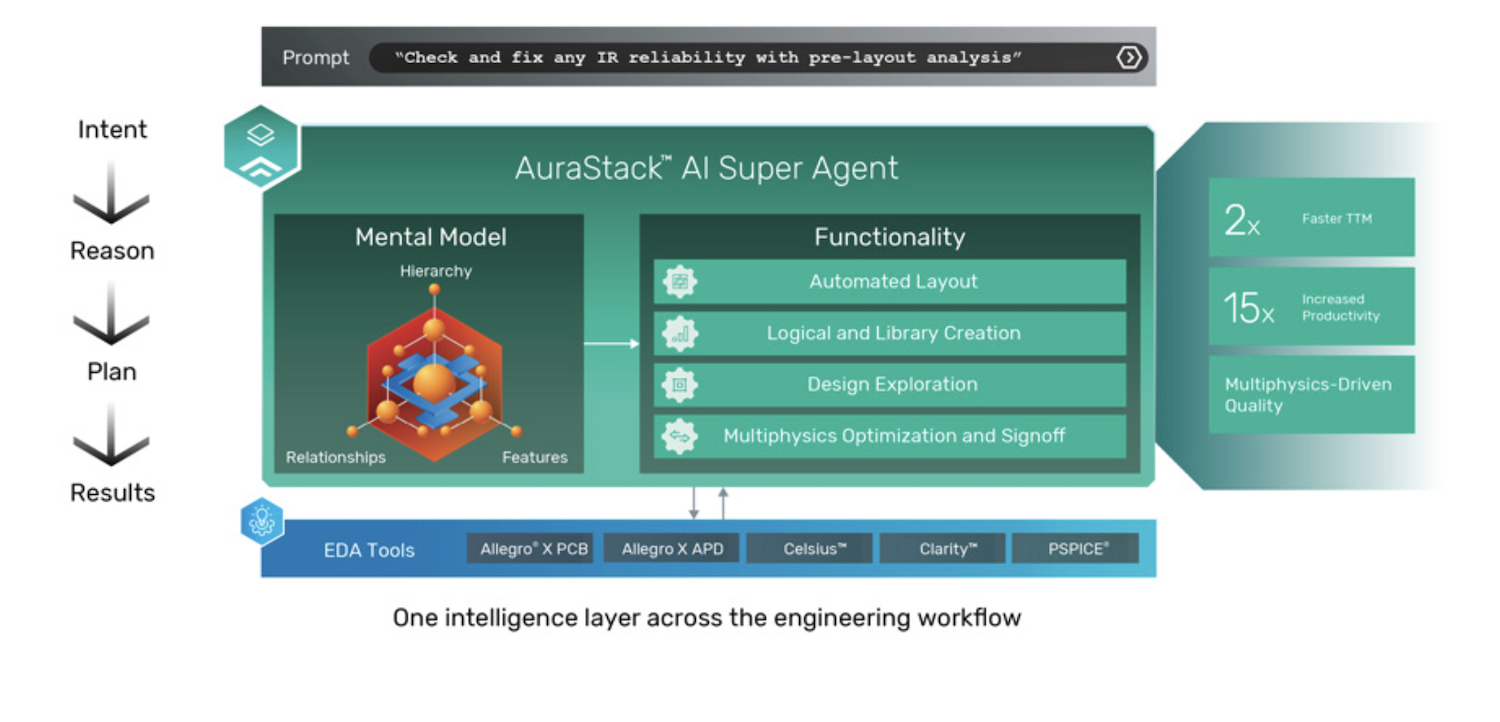Screen dimensions: 1500x722
Task: Click the gear icon beside Automated Layout
Action: pyautogui.click(x=680, y=282)
